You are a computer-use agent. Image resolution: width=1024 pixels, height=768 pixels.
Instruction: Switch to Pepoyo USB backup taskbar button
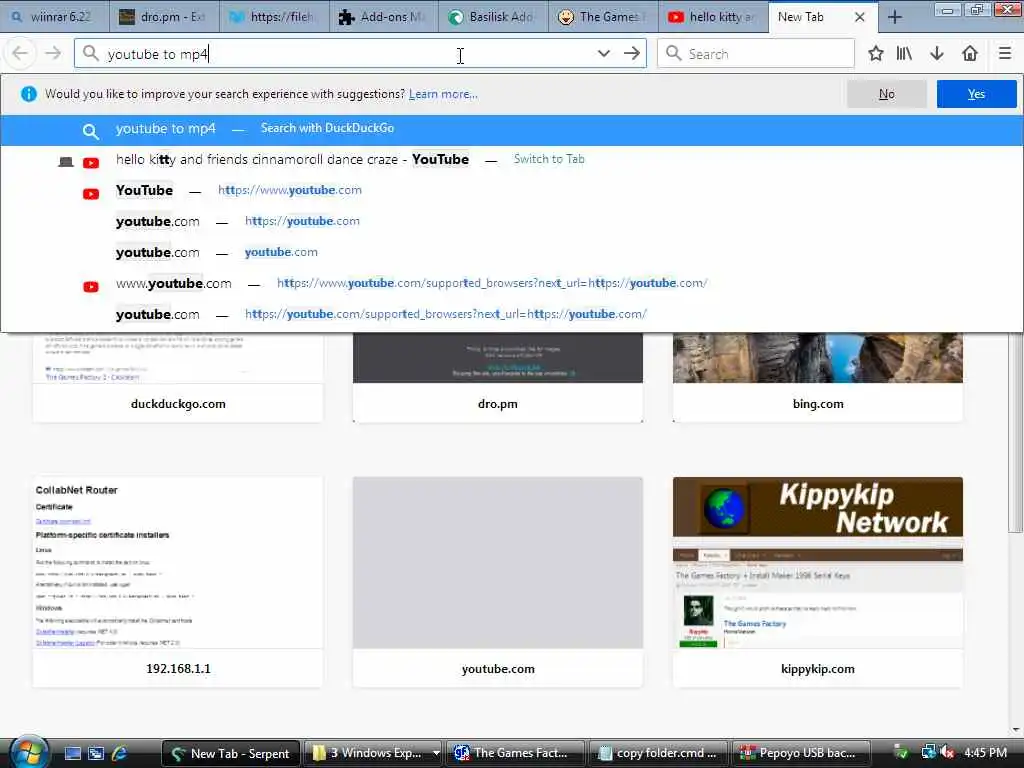[x=801, y=753]
